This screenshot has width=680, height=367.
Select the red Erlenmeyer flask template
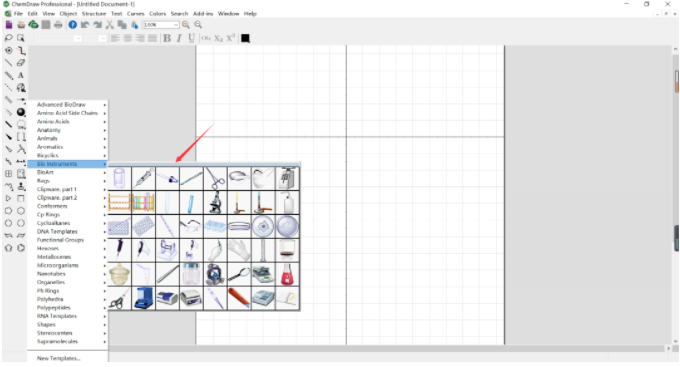coord(287,274)
